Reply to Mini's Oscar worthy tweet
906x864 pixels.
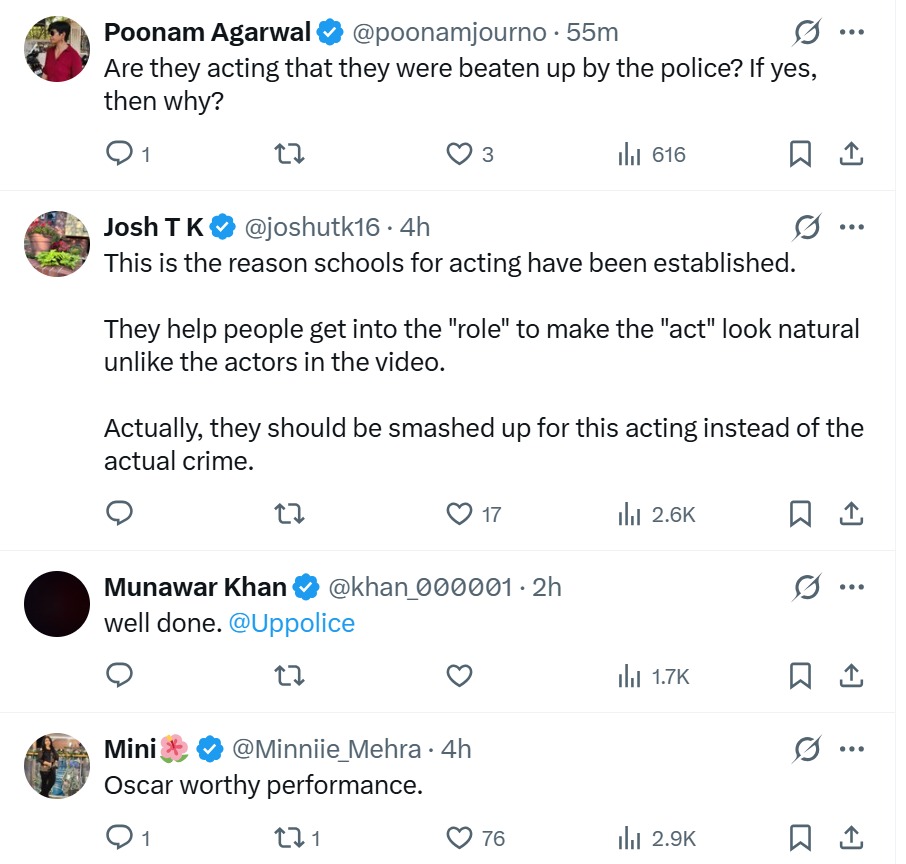pyautogui.click(x=120, y=837)
